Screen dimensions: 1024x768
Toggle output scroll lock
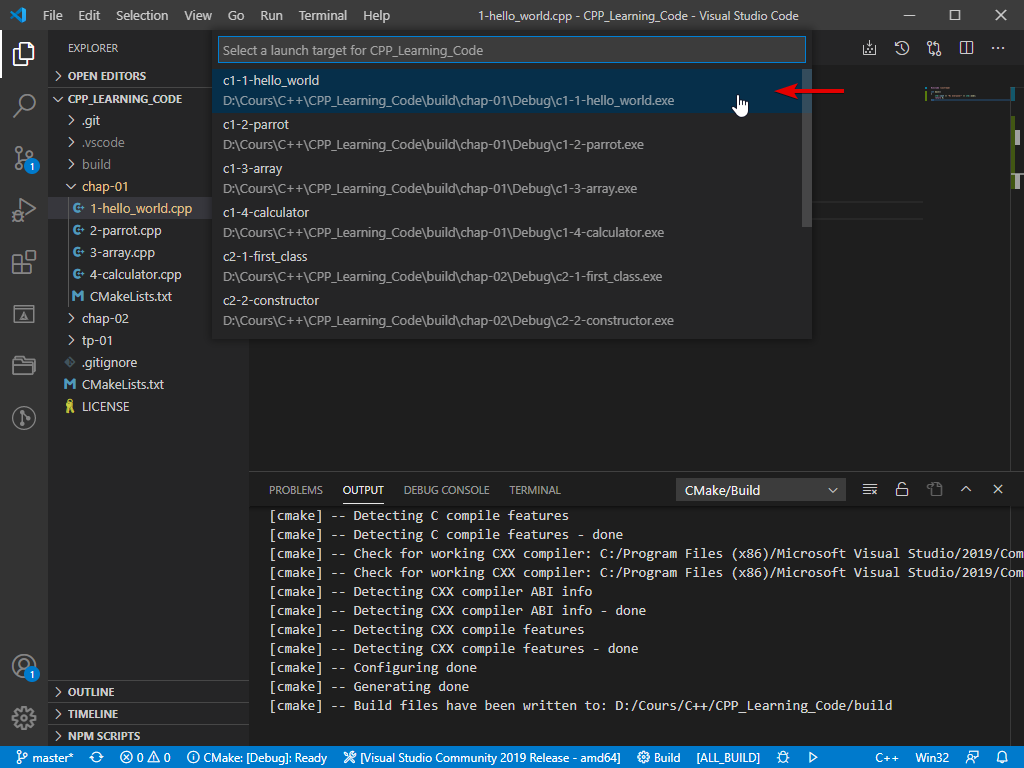pos(902,489)
